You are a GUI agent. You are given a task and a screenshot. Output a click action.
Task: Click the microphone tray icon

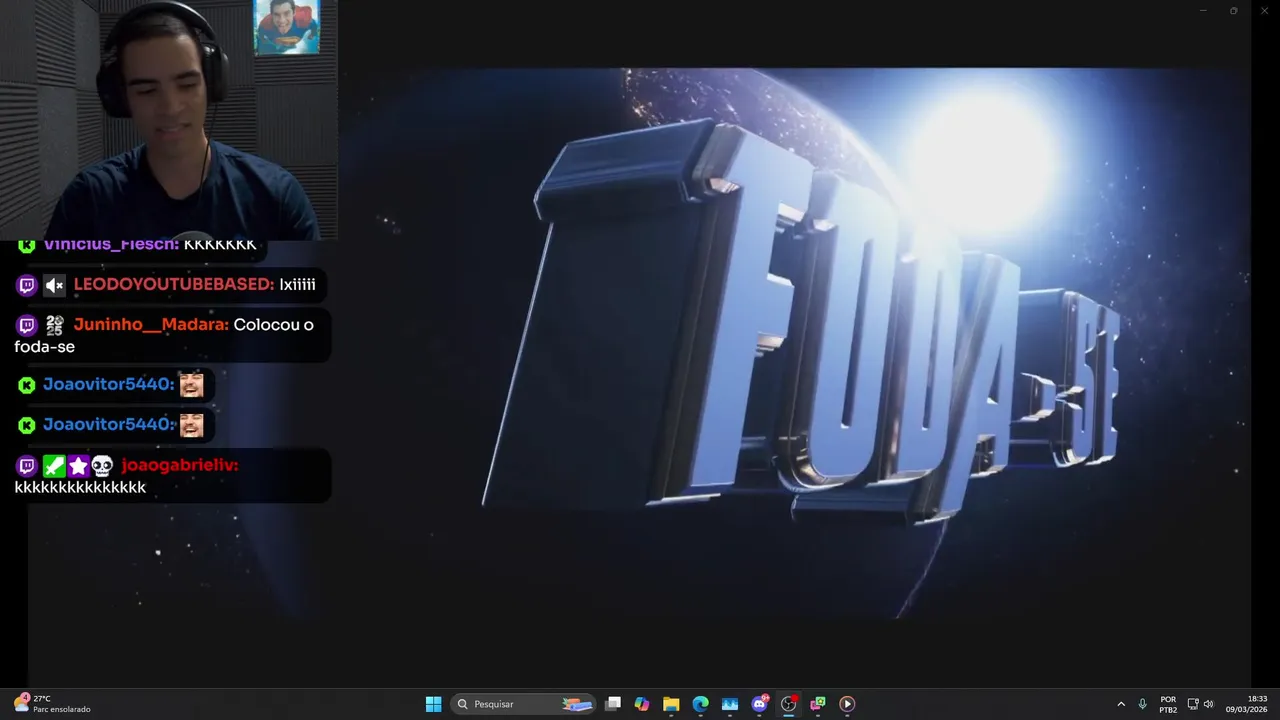1142,704
